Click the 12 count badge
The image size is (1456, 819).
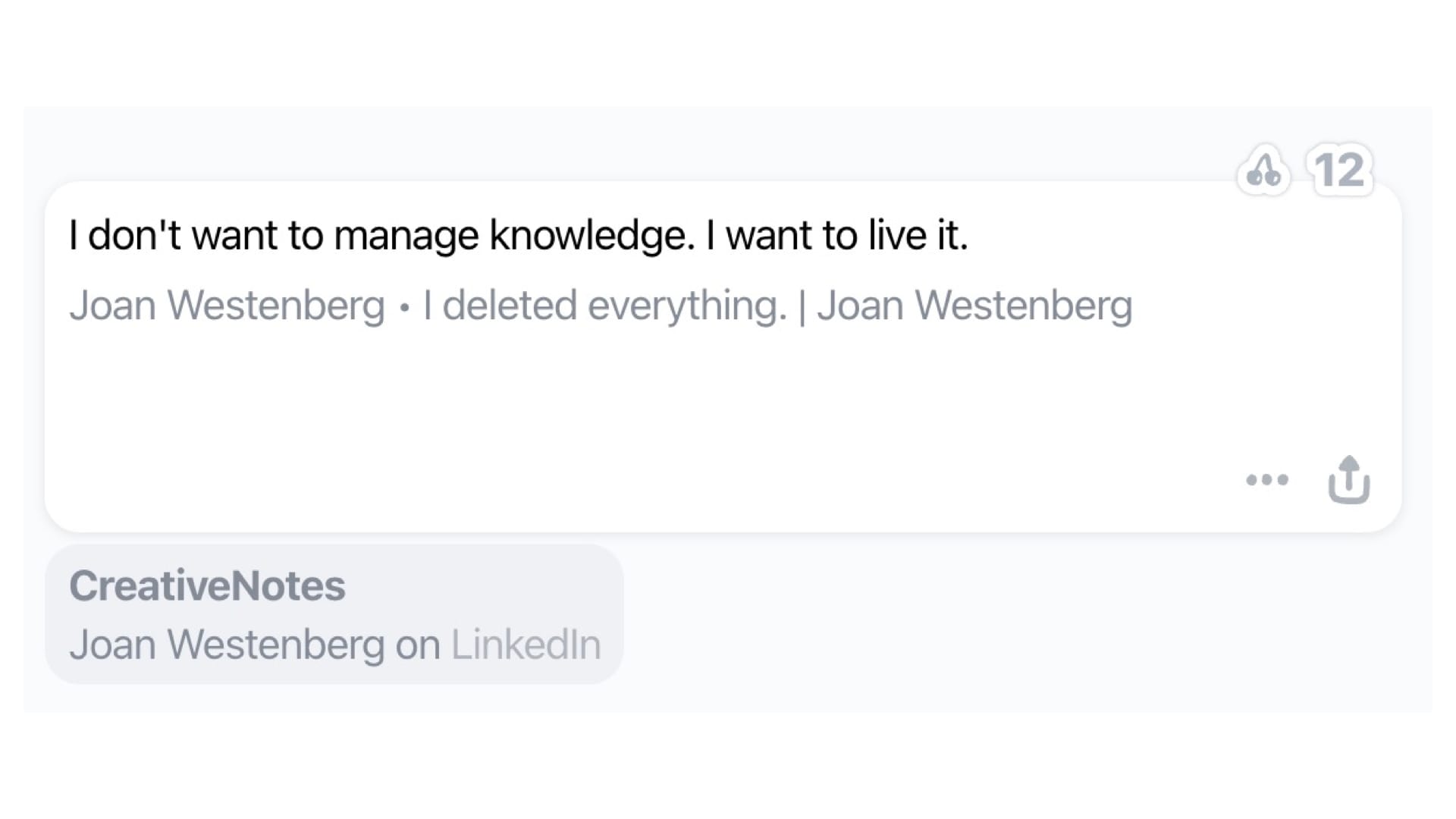pyautogui.click(x=1340, y=170)
